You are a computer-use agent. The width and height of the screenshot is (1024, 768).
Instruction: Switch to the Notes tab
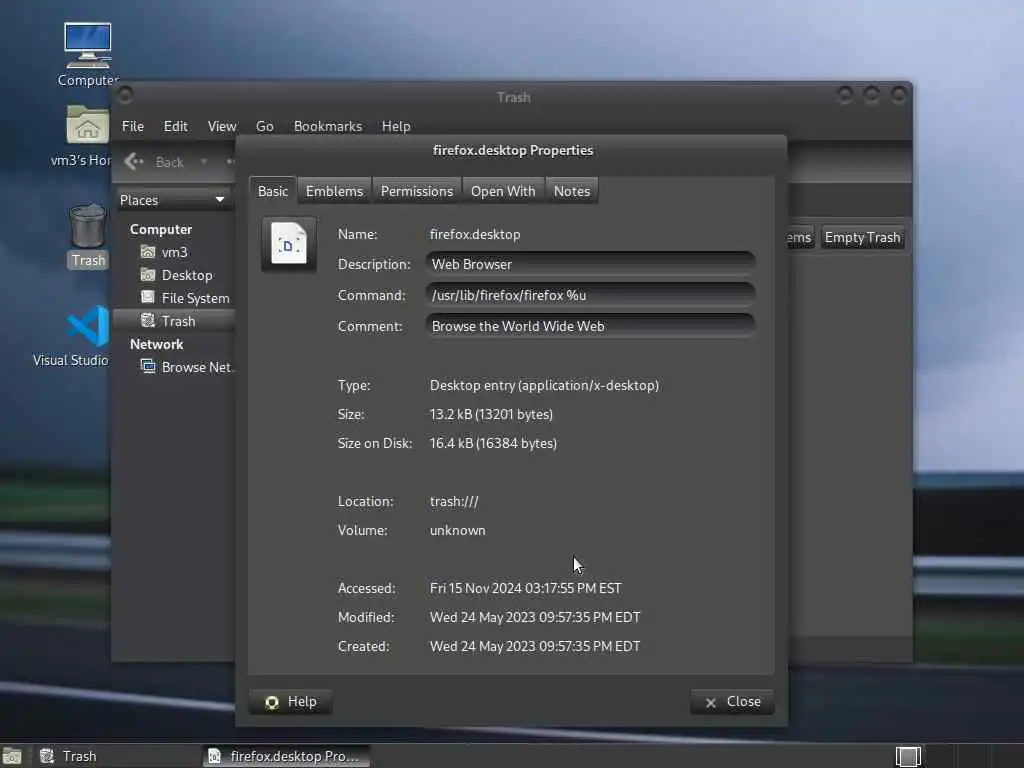(572, 191)
